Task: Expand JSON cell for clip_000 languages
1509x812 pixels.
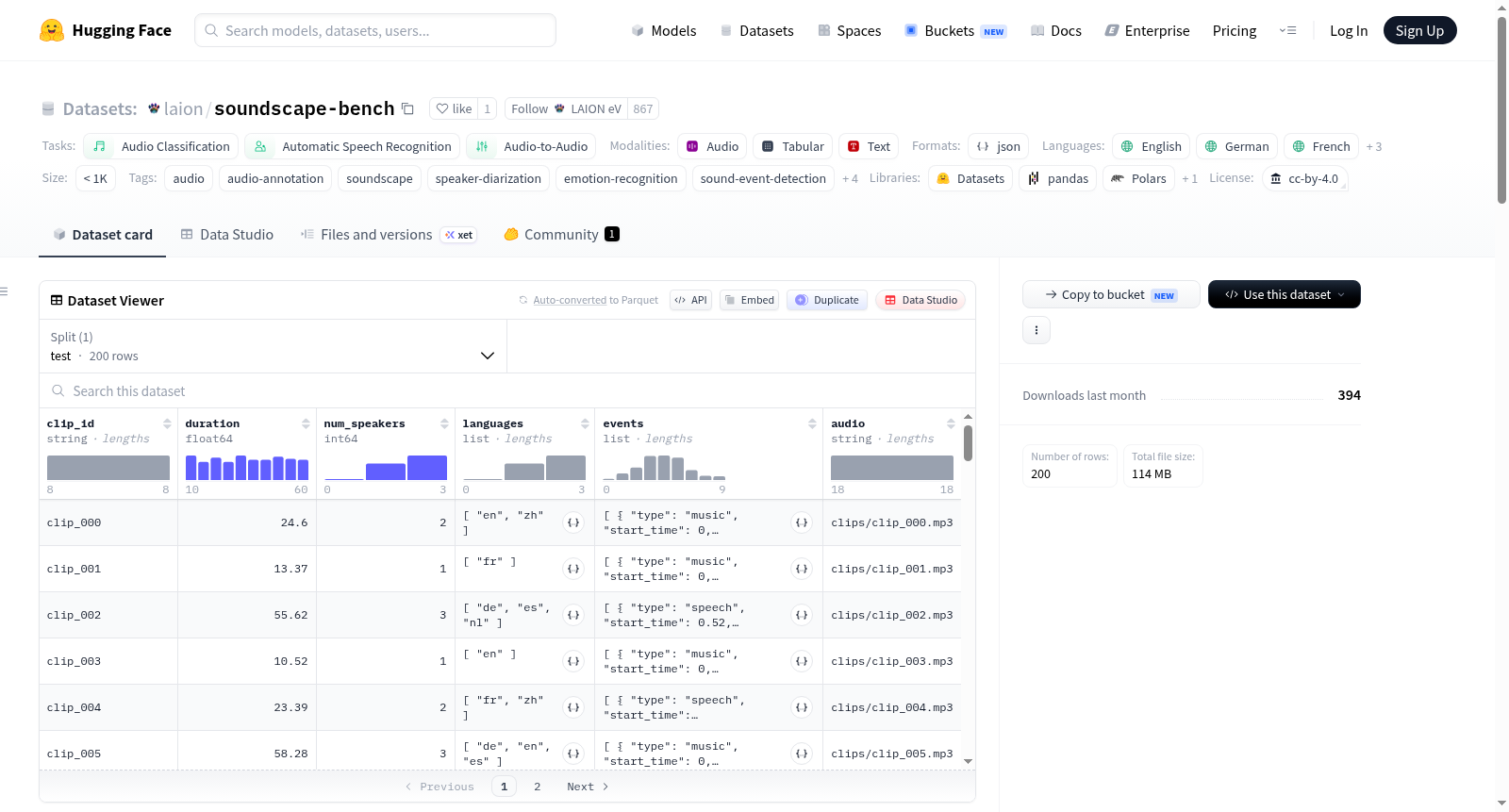Action: 573,522
